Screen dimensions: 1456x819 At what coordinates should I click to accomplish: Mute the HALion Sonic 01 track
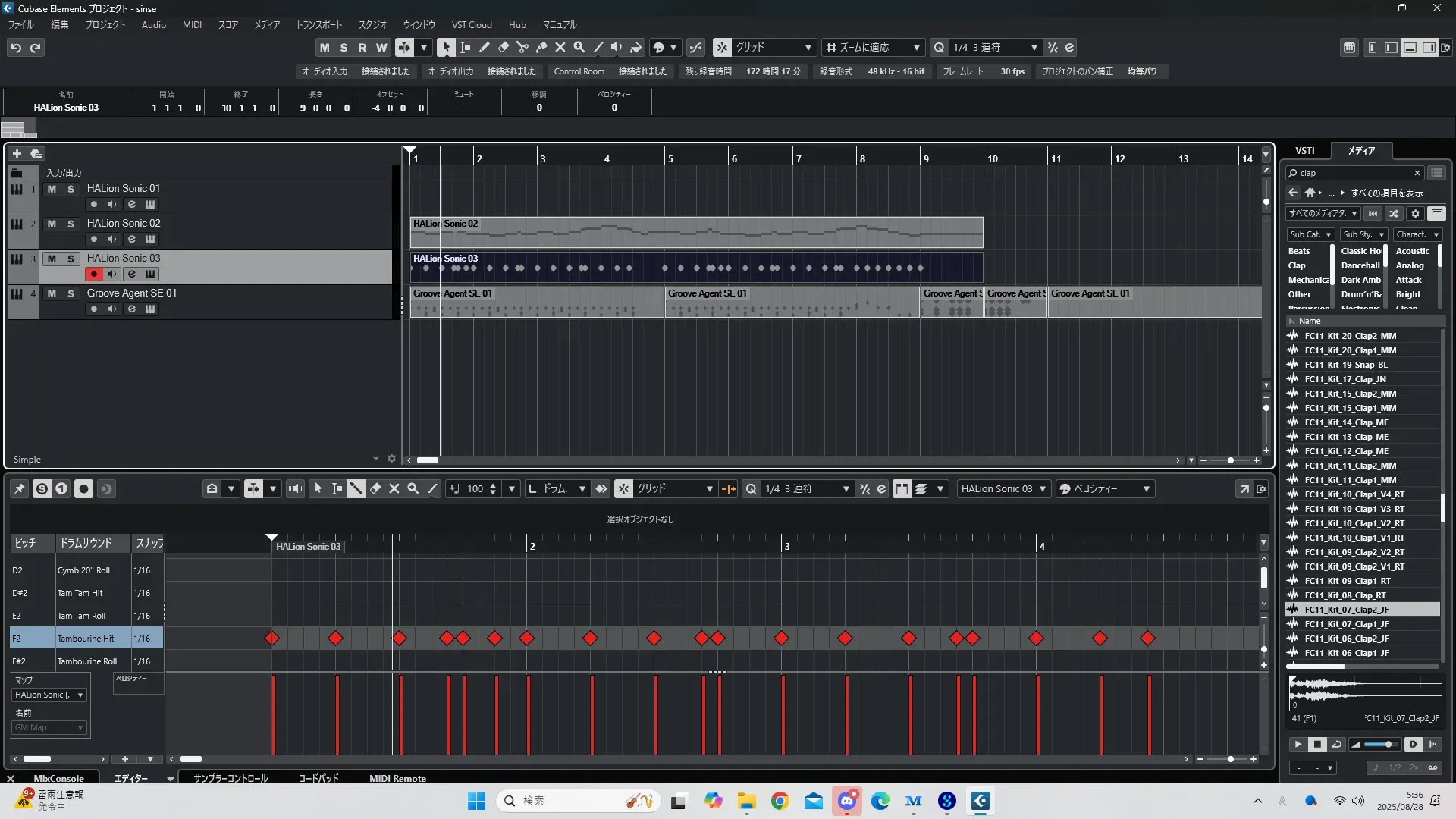[x=52, y=189]
